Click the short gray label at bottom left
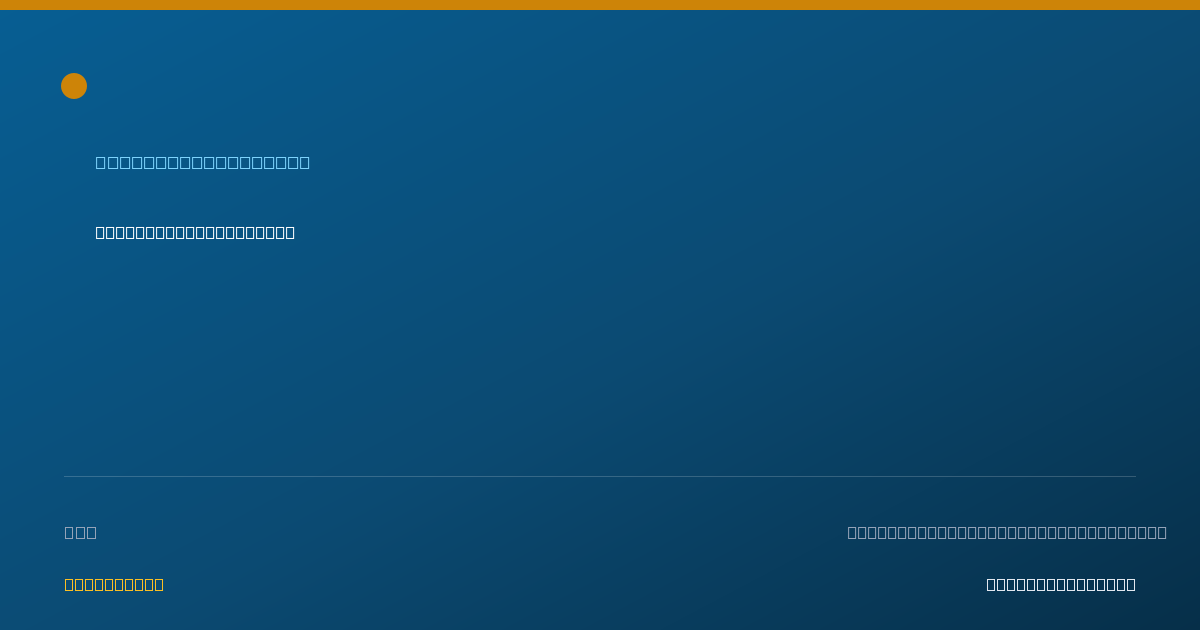The image size is (1200, 630). (x=81, y=532)
